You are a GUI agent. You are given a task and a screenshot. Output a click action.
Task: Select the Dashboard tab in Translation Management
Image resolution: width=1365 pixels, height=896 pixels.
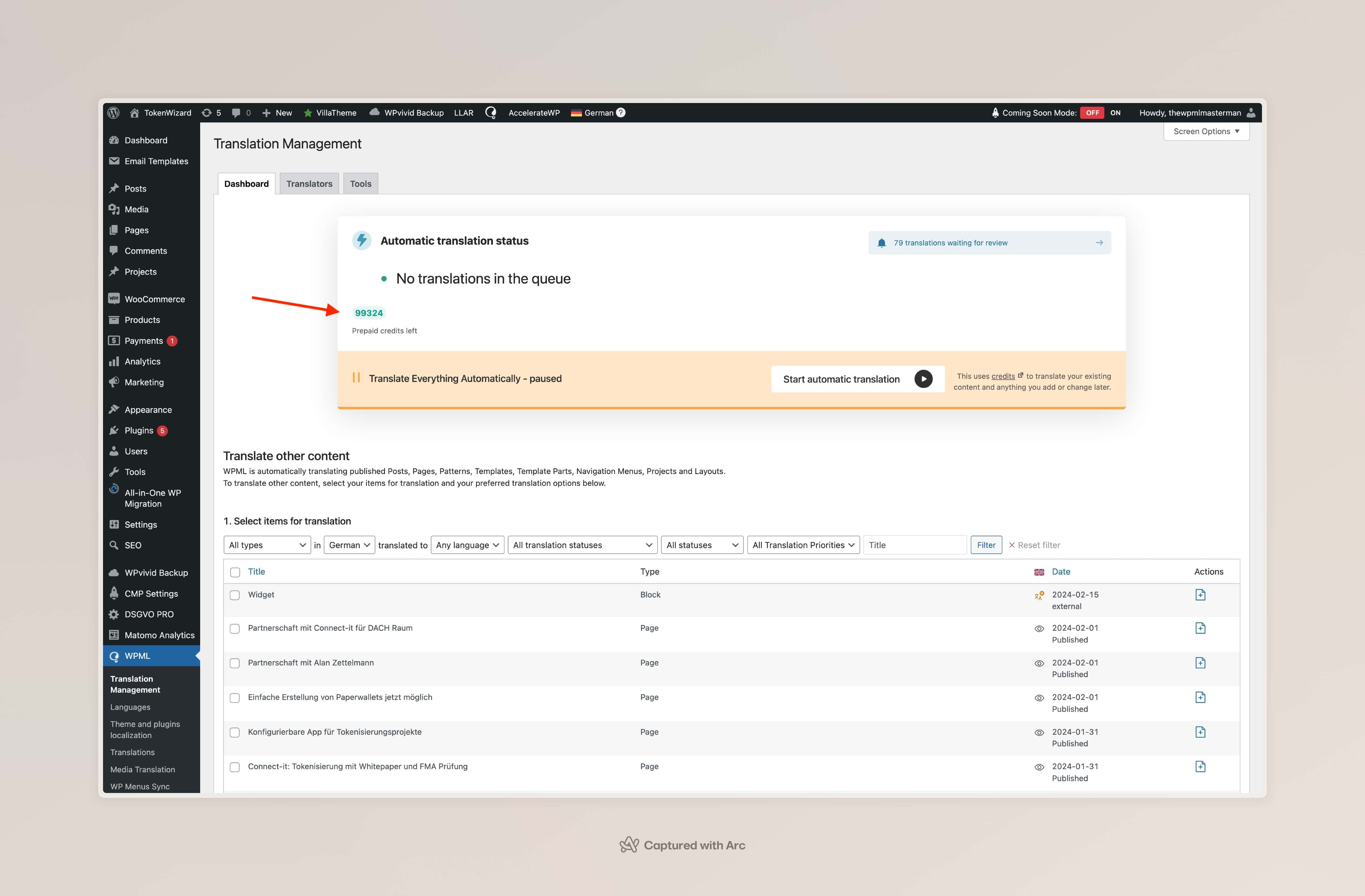[x=246, y=183]
